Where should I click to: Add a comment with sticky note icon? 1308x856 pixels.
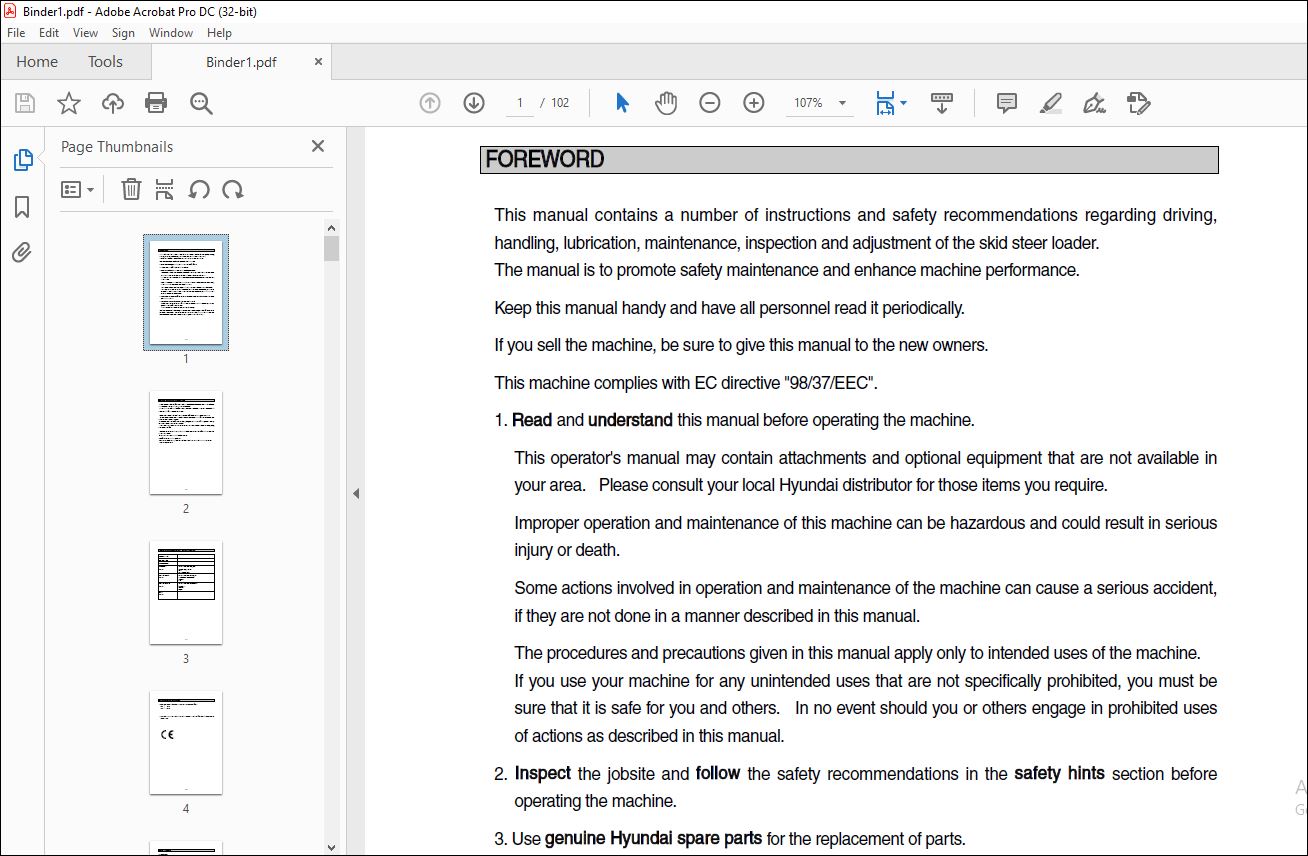click(1007, 103)
